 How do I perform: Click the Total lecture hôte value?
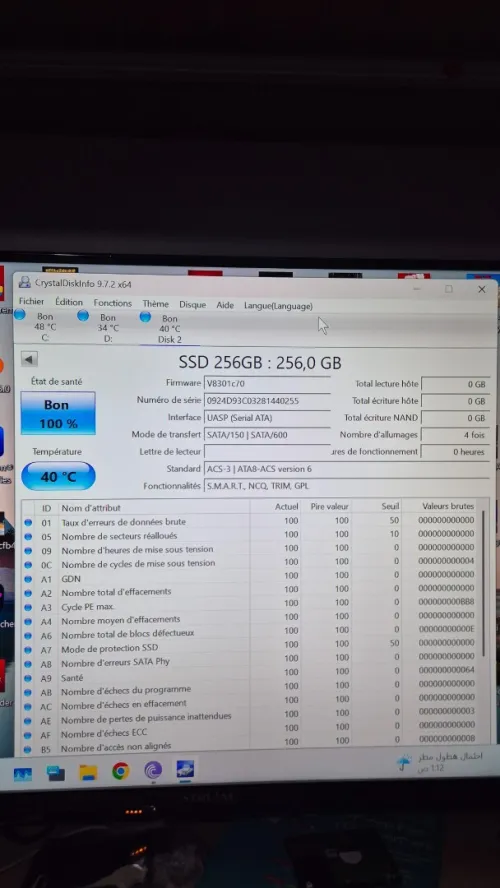[x=455, y=384]
